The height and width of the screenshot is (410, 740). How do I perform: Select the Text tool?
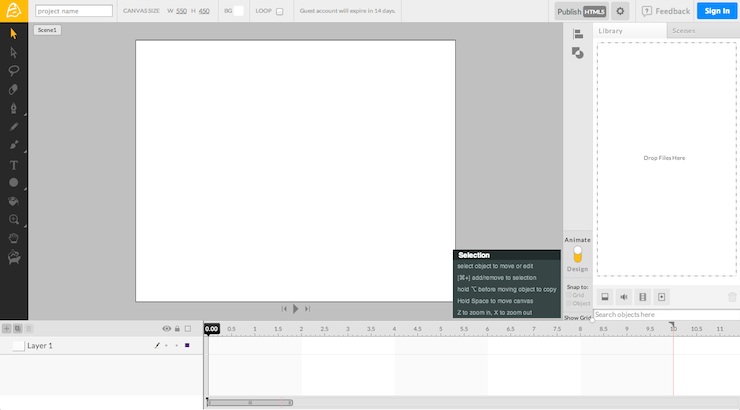pyautogui.click(x=14, y=164)
